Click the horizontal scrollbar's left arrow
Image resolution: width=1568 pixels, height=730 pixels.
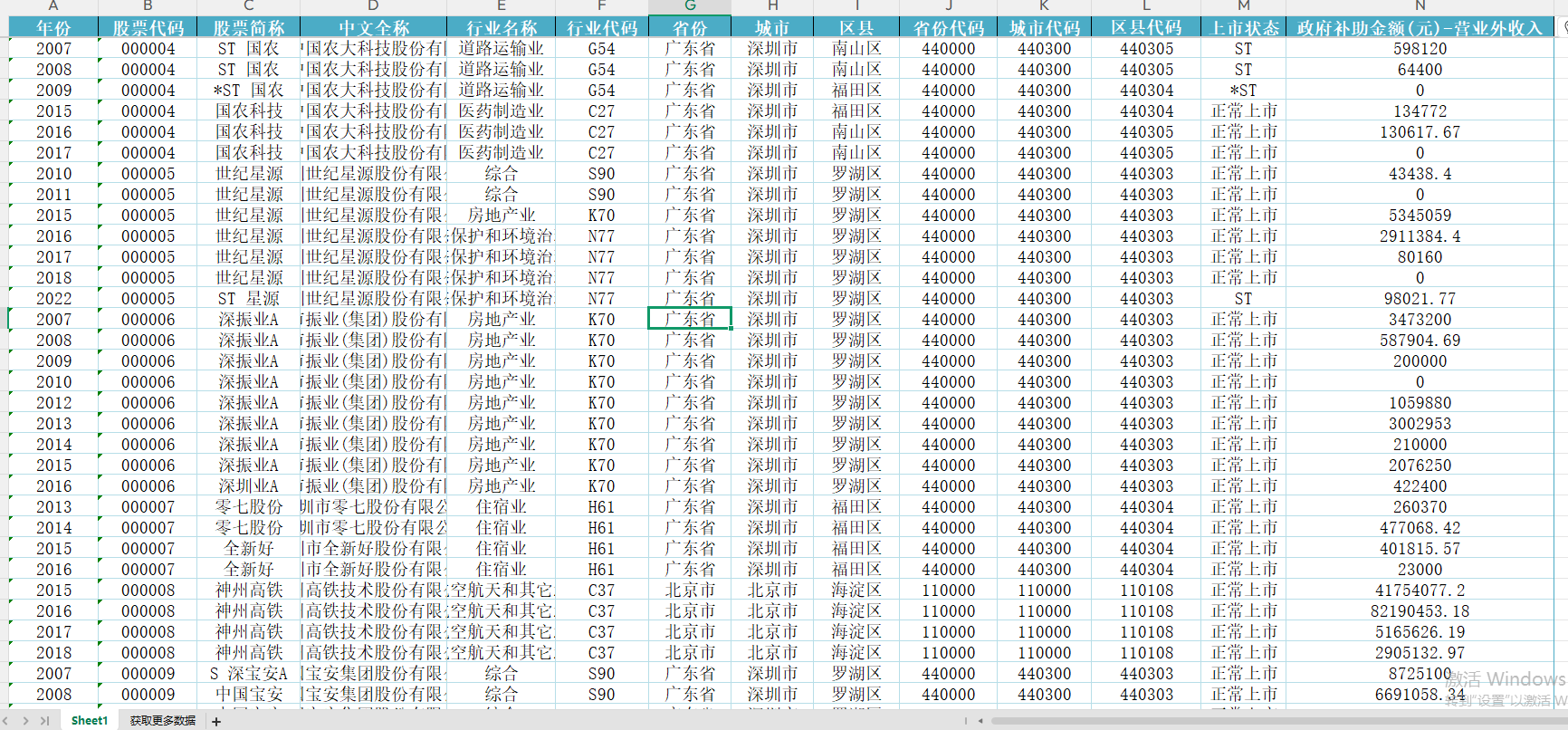pos(980,721)
